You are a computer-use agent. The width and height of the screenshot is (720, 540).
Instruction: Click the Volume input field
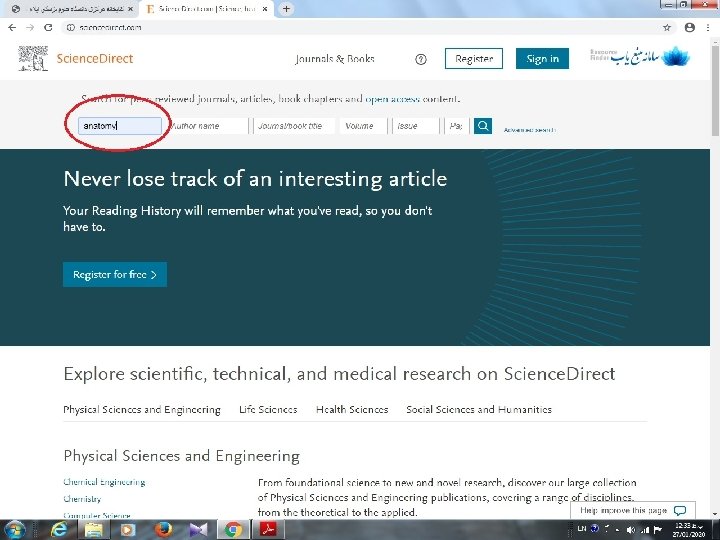[x=363, y=126]
